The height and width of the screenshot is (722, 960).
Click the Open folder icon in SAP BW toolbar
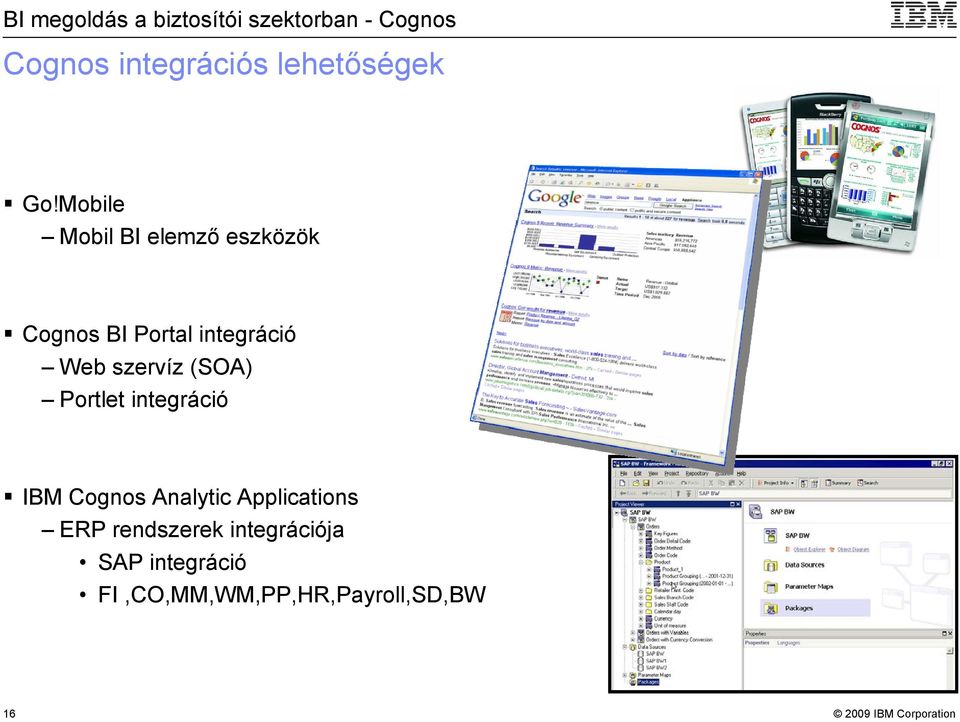636,483
